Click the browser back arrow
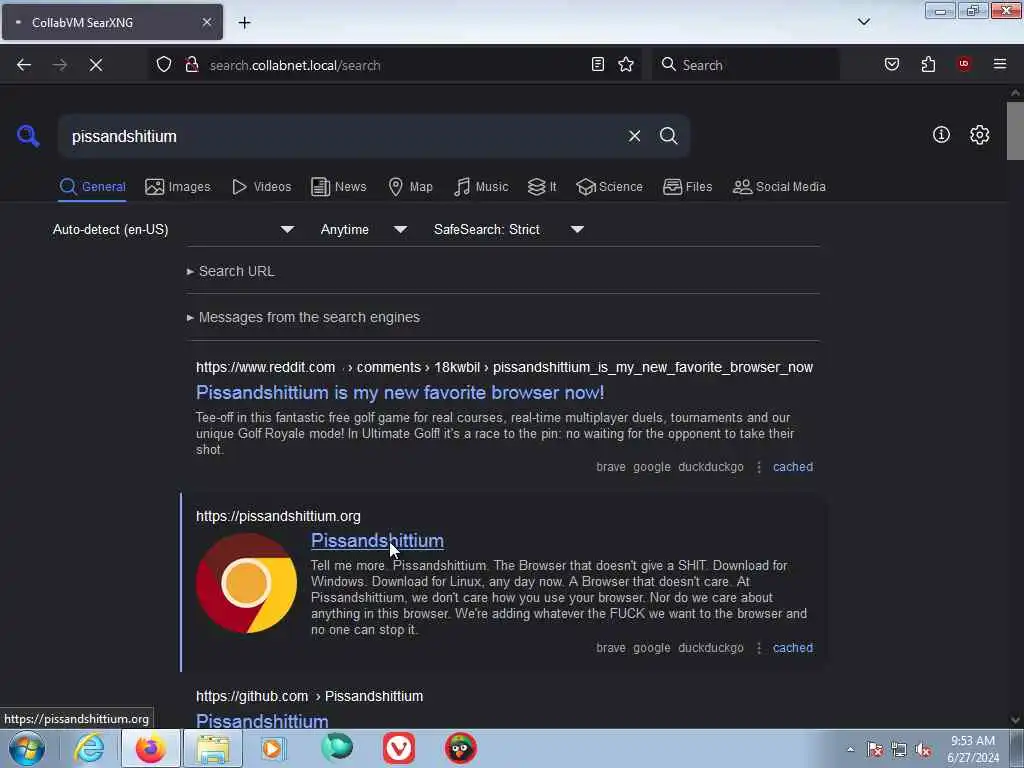This screenshot has height=768, width=1024. (24, 65)
